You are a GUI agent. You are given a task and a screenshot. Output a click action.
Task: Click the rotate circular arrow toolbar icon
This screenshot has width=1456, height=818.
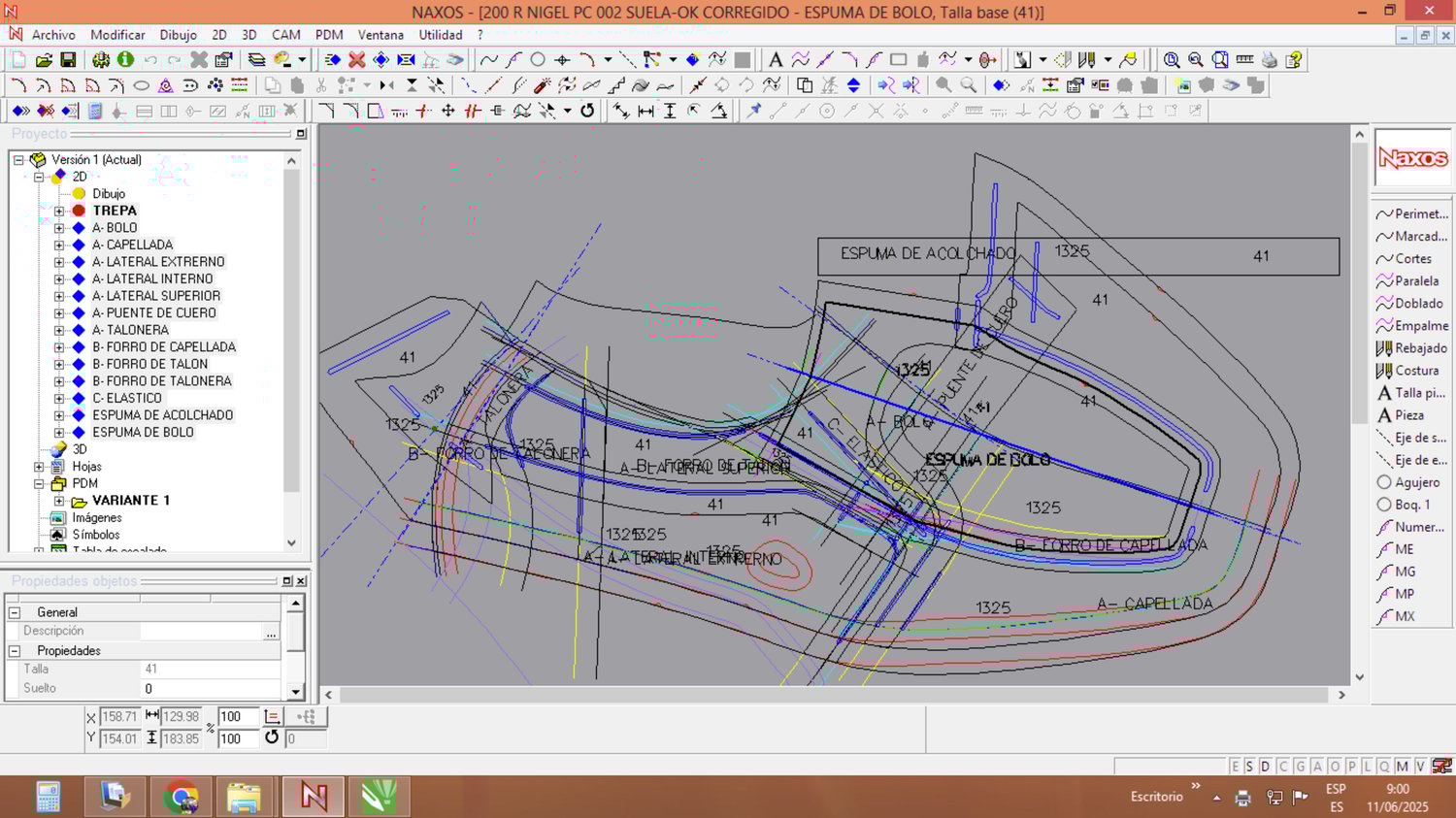pyautogui.click(x=587, y=111)
